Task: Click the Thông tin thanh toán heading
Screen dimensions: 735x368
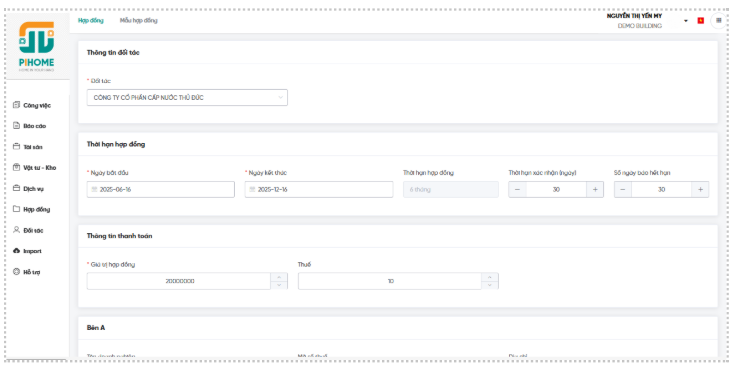Action: click(x=120, y=236)
